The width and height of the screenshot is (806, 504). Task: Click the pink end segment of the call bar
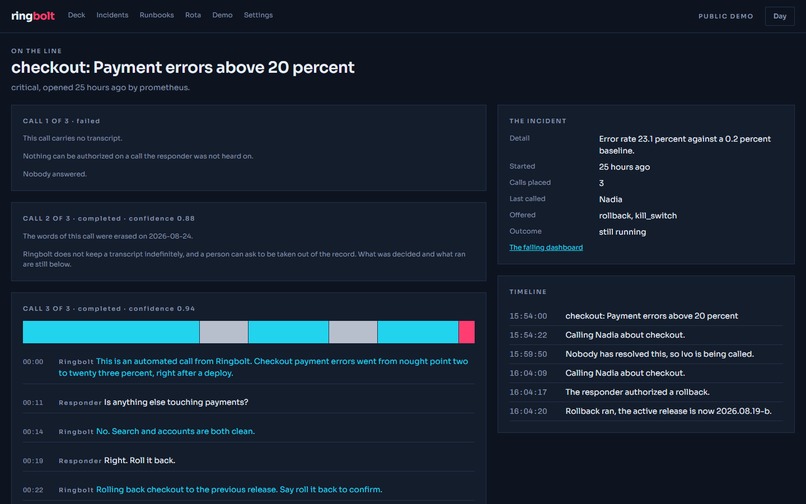coord(467,332)
